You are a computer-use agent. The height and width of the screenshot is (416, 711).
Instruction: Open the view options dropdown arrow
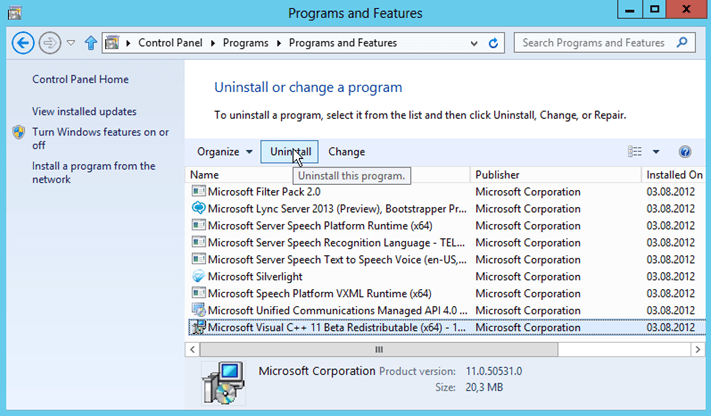[656, 152]
